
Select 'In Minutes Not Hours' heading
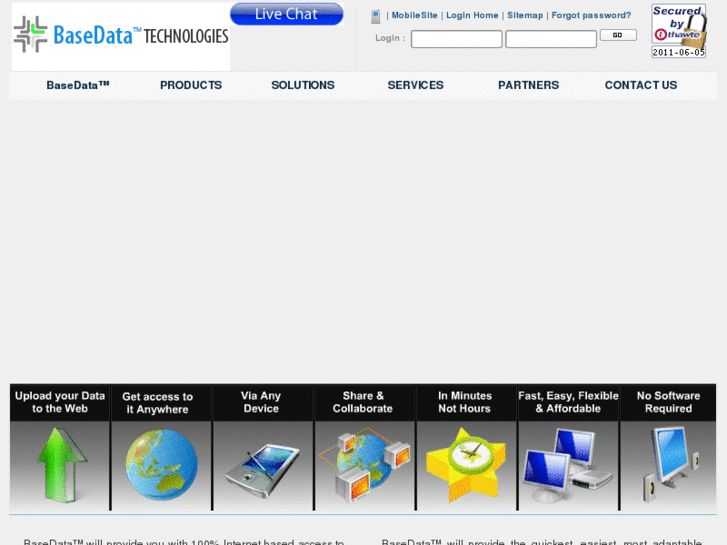pos(465,402)
